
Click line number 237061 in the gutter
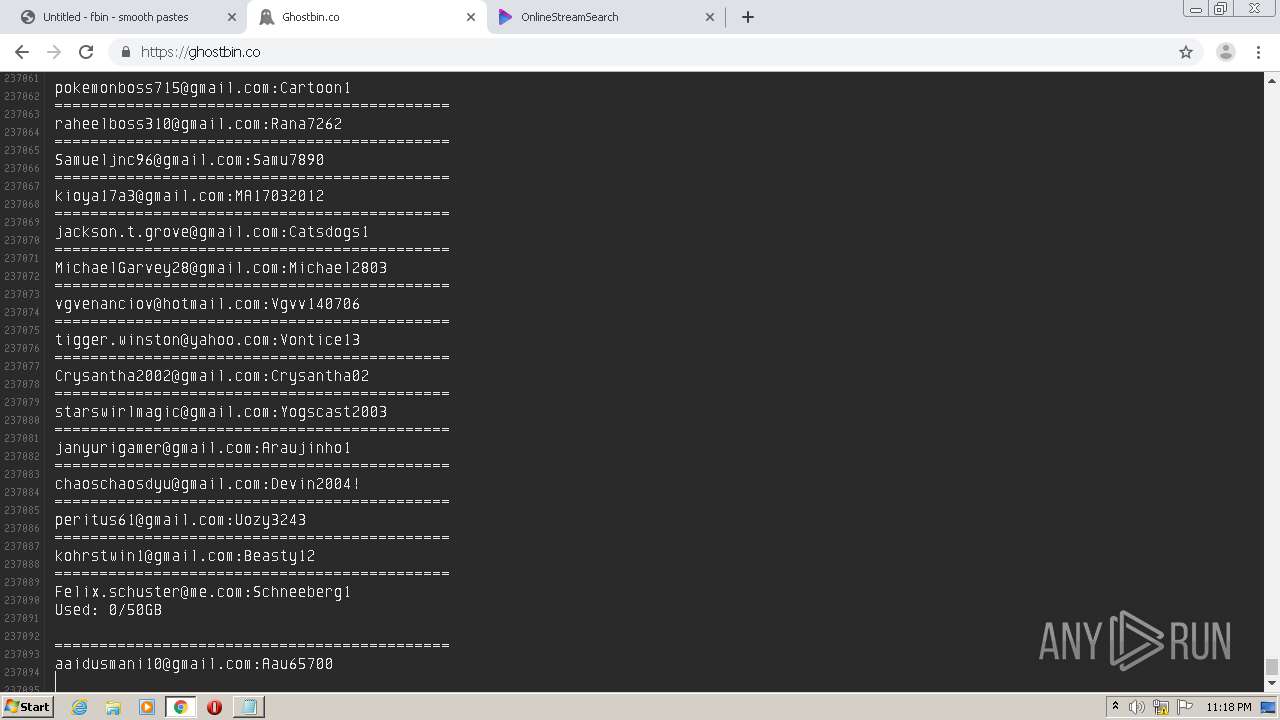point(22,78)
